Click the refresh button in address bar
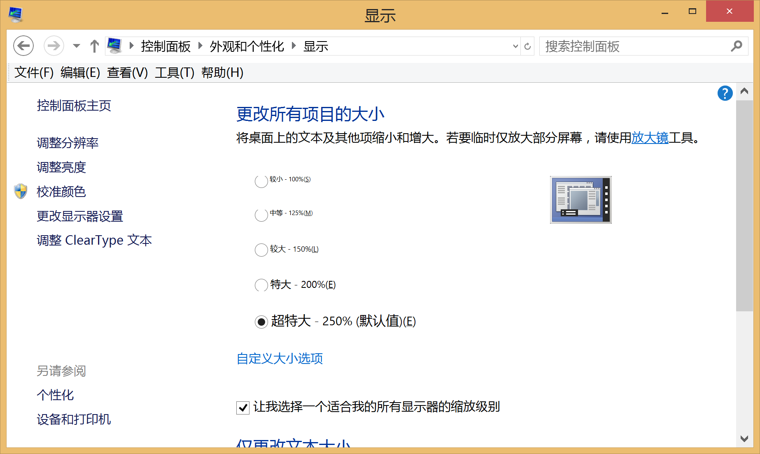The width and height of the screenshot is (760, 454). coord(528,46)
